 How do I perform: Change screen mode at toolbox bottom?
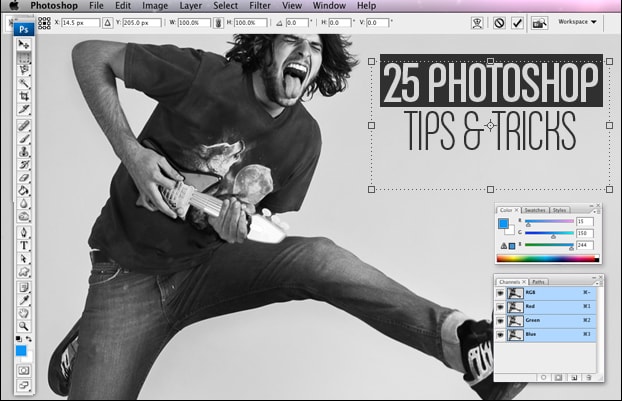pyautogui.click(x=24, y=385)
